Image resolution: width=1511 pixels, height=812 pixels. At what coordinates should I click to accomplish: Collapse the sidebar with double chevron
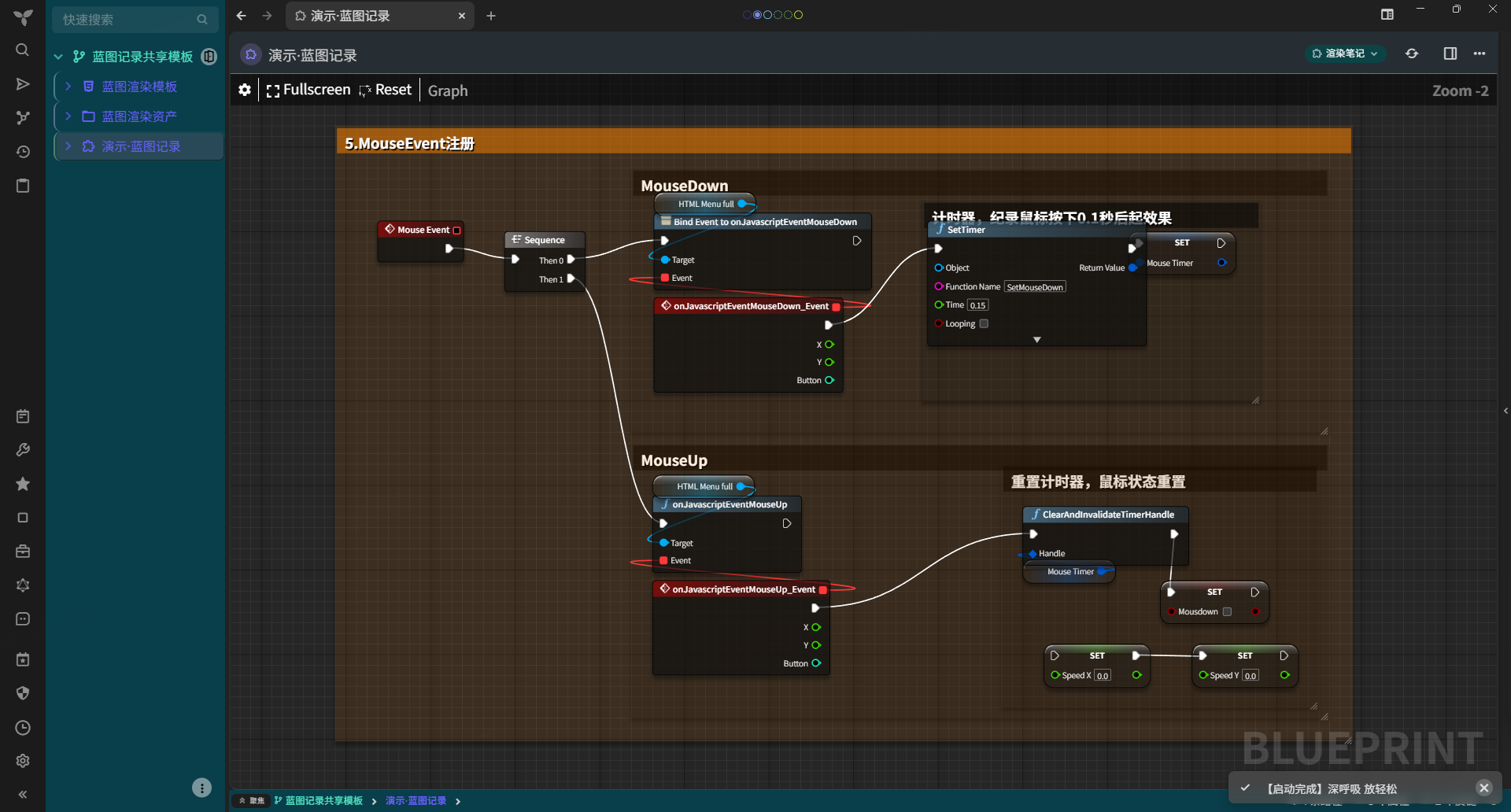tap(23, 795)
